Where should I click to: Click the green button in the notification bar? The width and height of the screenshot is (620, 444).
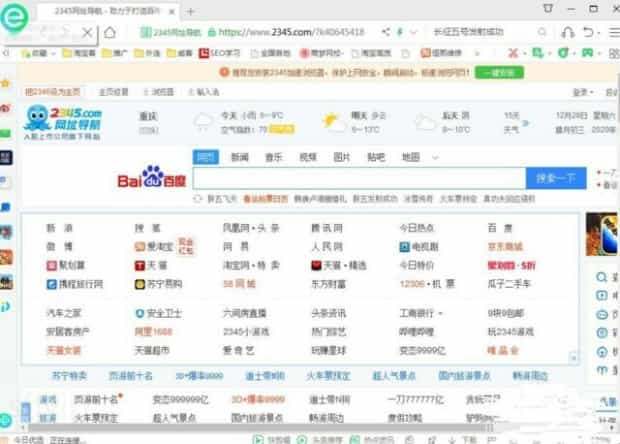point(499,73)
